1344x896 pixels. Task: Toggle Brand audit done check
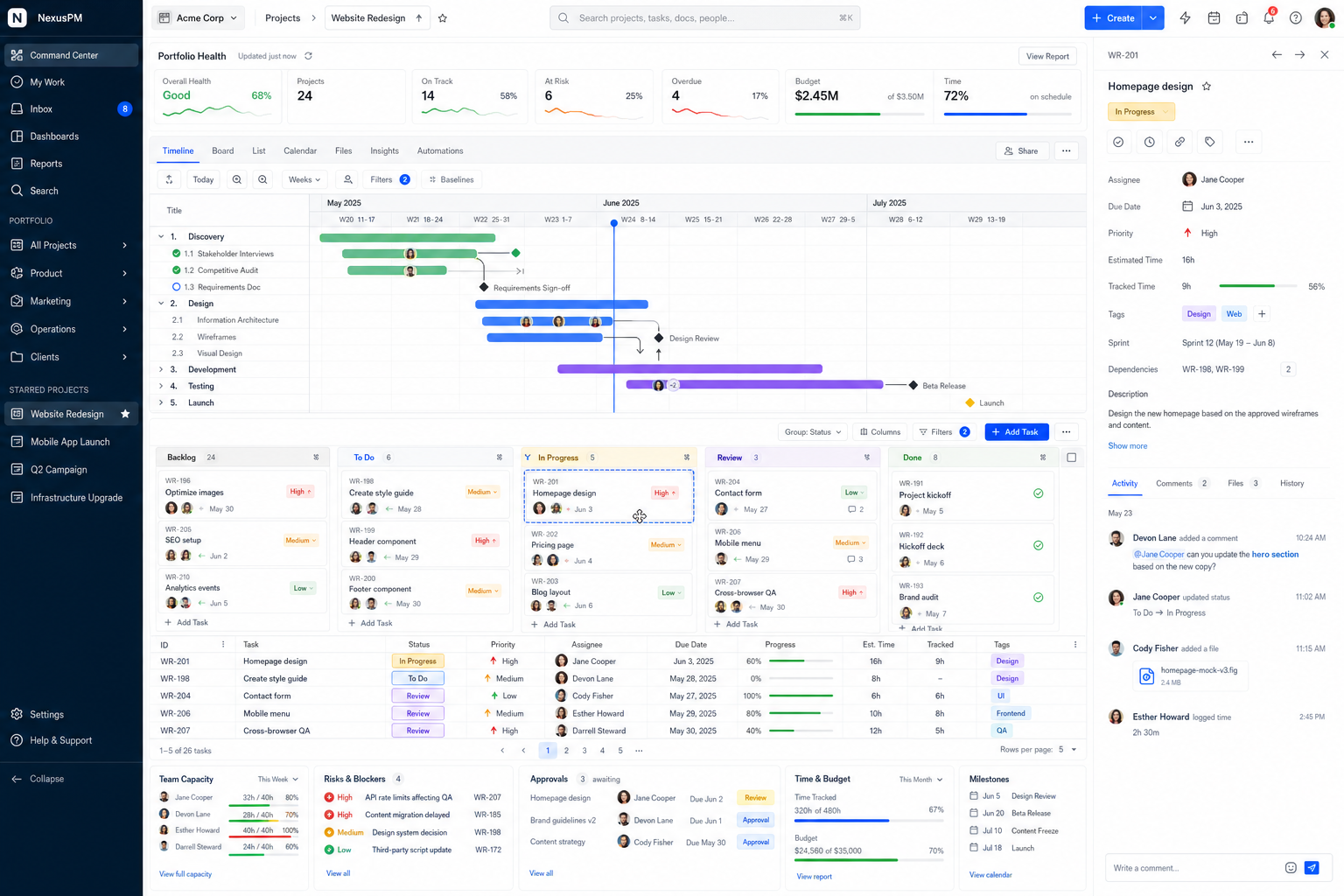[x=1038, y=598]
